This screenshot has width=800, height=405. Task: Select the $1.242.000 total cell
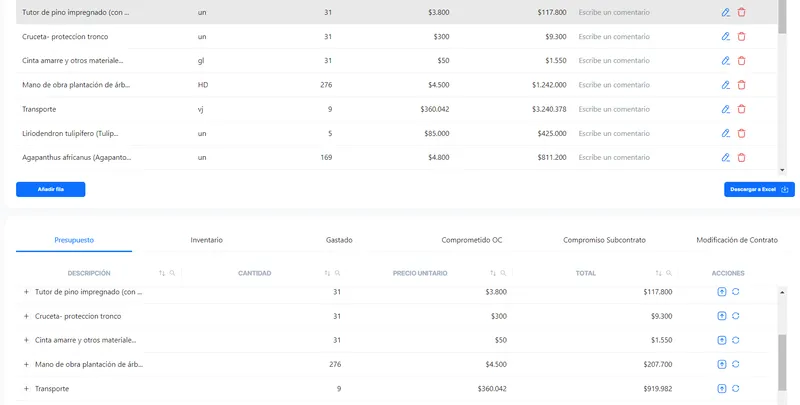[549, 85]
